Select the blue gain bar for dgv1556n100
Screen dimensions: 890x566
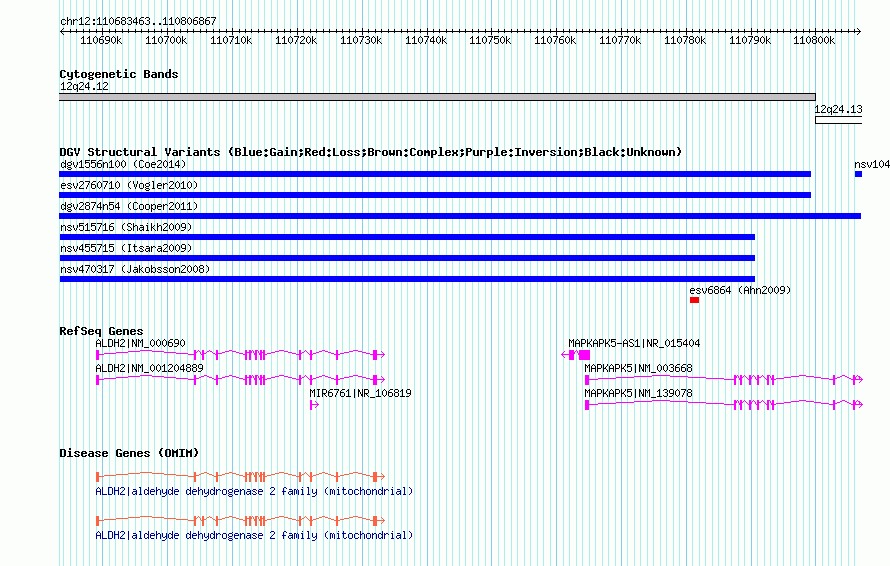(435, 174)
